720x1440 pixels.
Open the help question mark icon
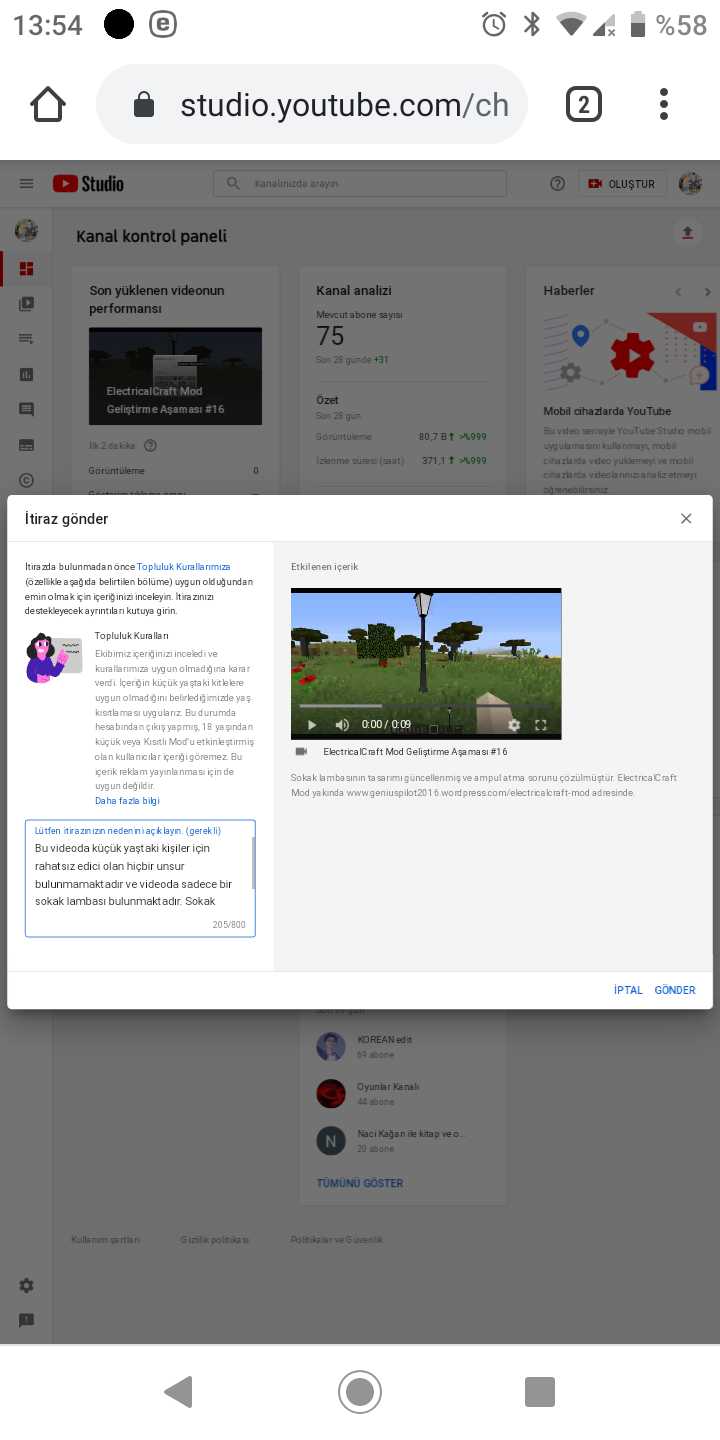click(x=558, y=184)
